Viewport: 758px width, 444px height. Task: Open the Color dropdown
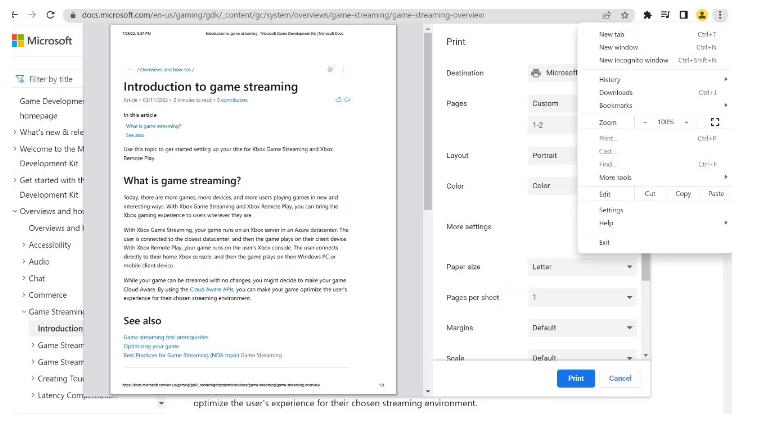[554, 186]
